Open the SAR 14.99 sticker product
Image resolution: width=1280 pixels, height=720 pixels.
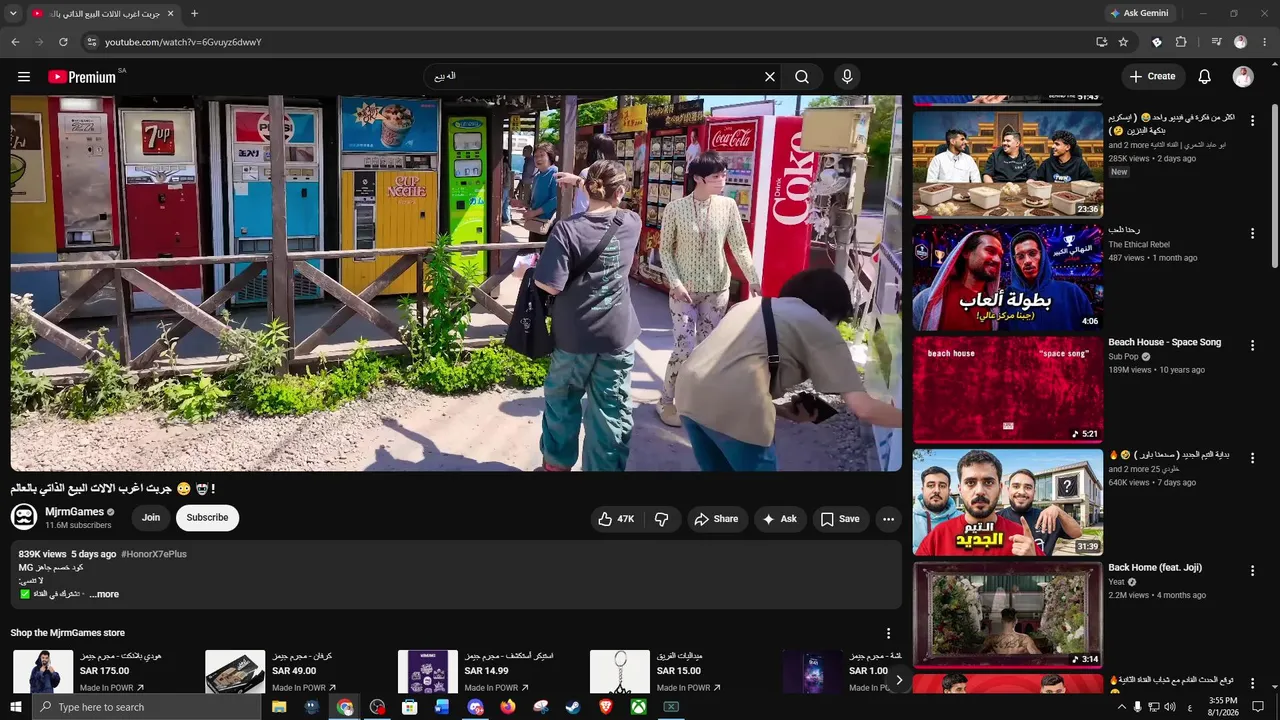pyautogui.click(x=428, y=672)
